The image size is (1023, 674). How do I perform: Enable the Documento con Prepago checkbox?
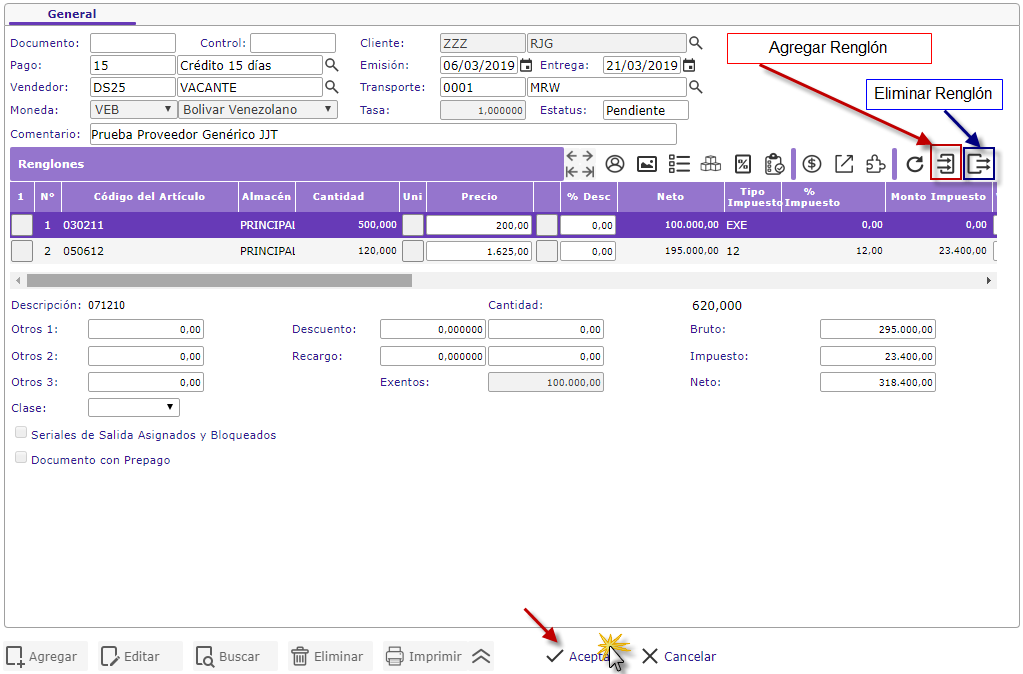(x=21, y=458)
